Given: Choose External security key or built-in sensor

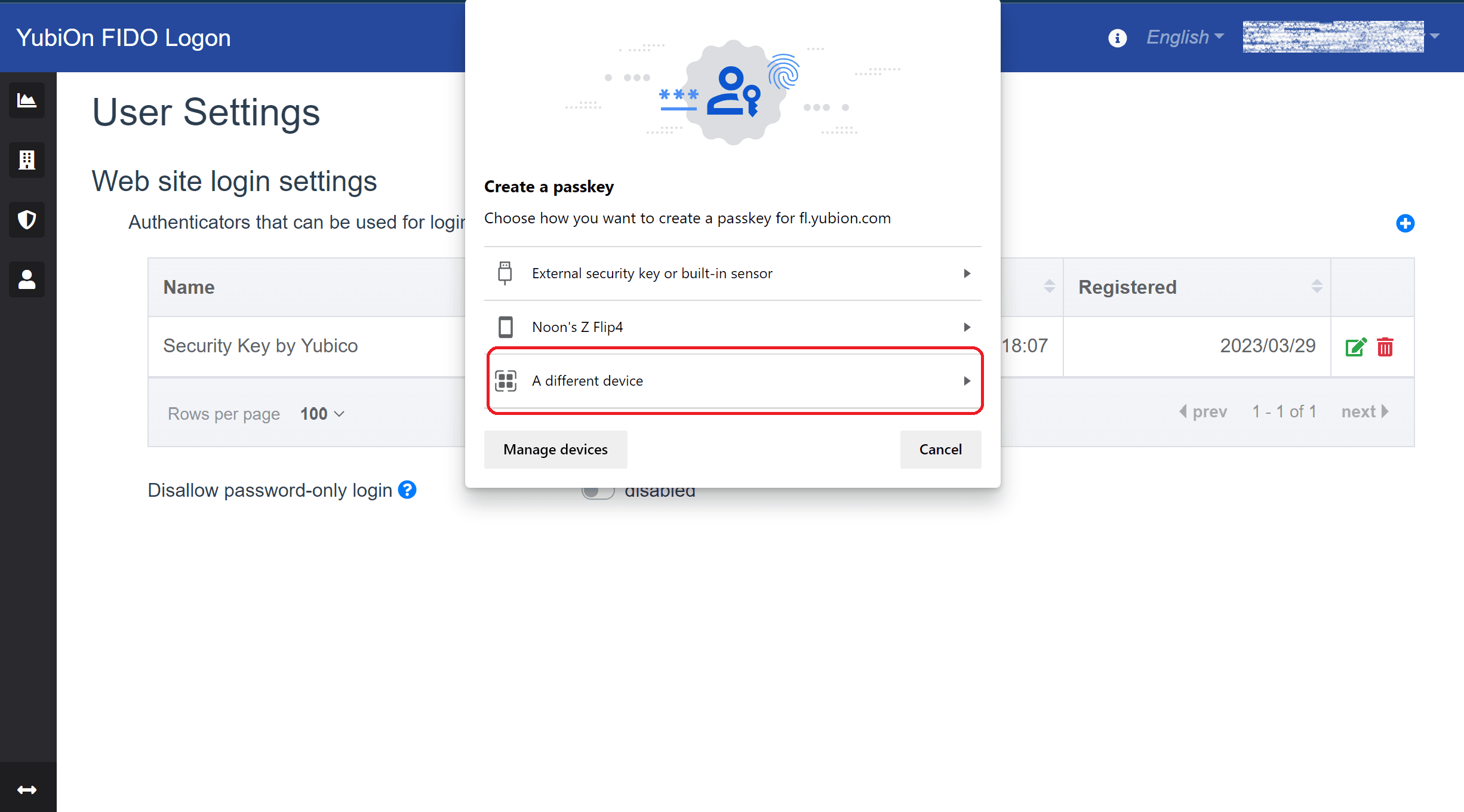Looking at the screenshot, I should pyautogui.click(x=733, y=273).
